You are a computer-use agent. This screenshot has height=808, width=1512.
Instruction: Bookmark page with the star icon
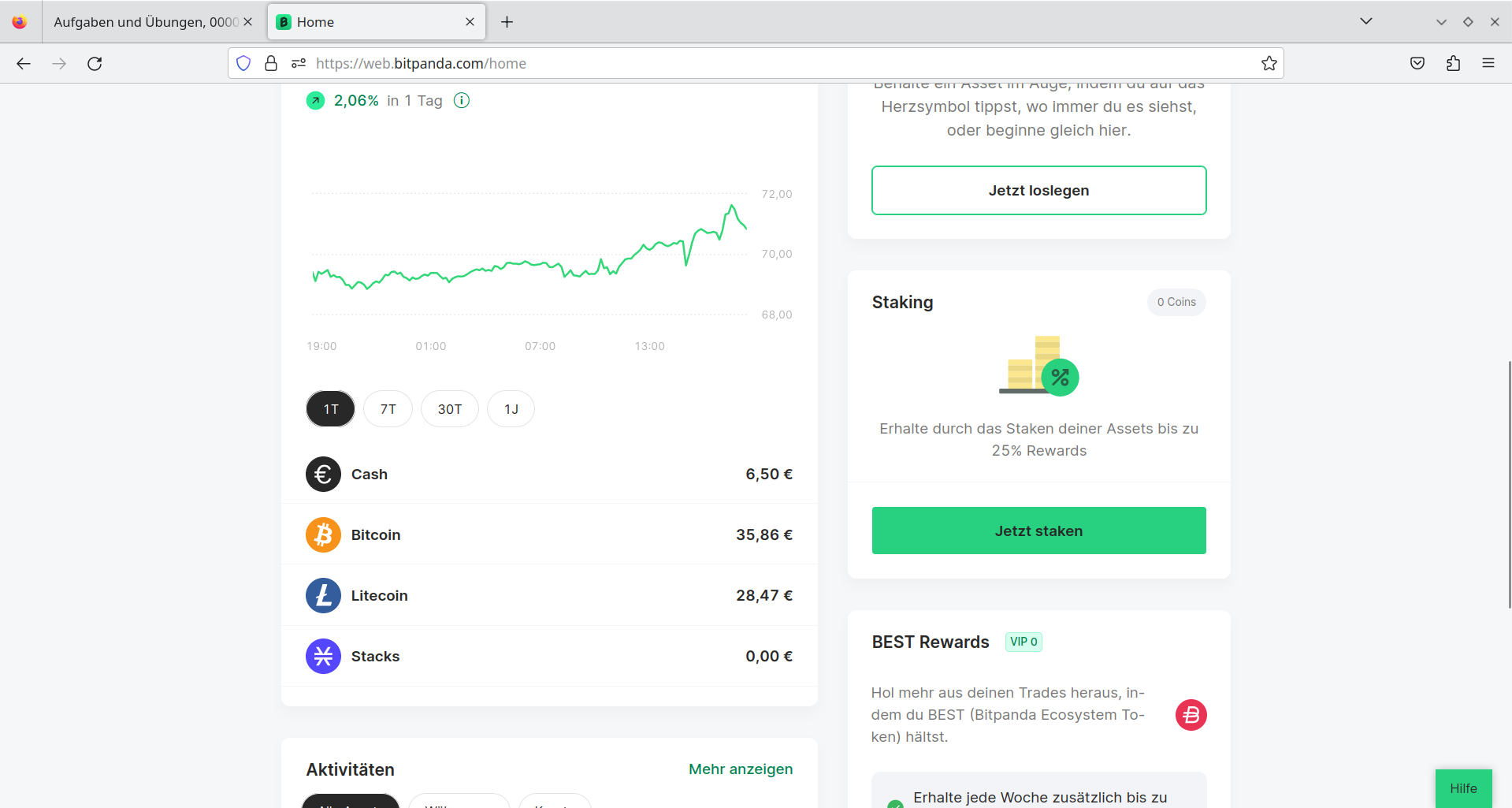point(1269,64)
